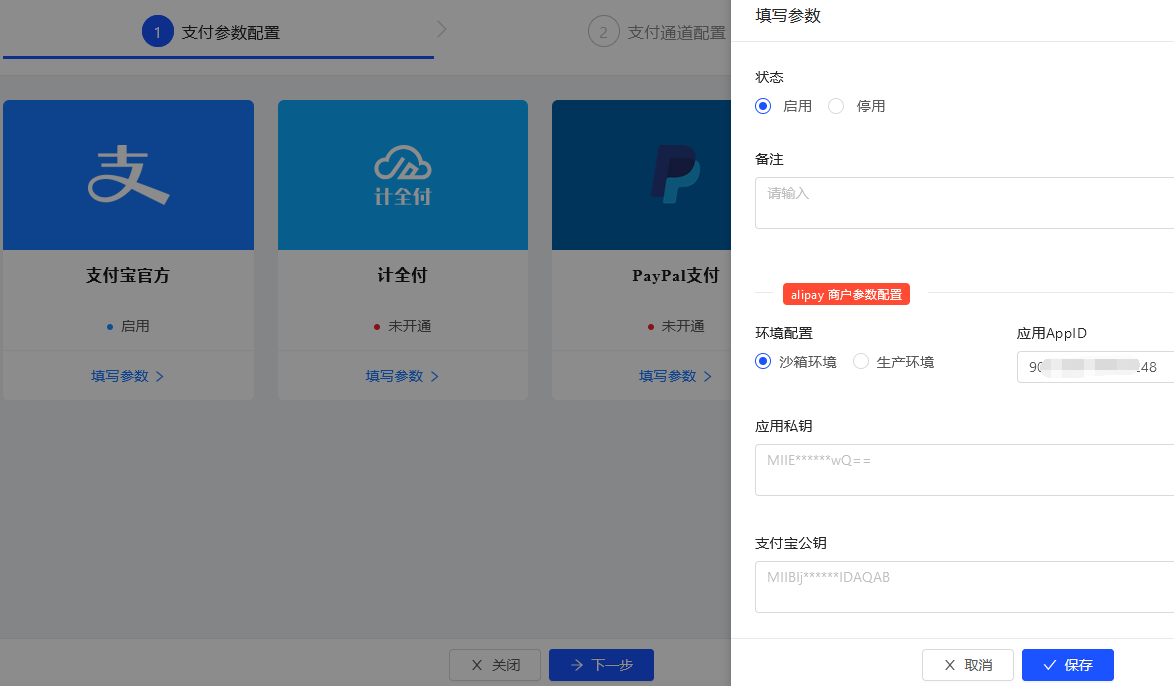The width and height of the screenshot is (1174, 686).
Task: Click the X icon inside the 关闭 button
Action: 476,664
